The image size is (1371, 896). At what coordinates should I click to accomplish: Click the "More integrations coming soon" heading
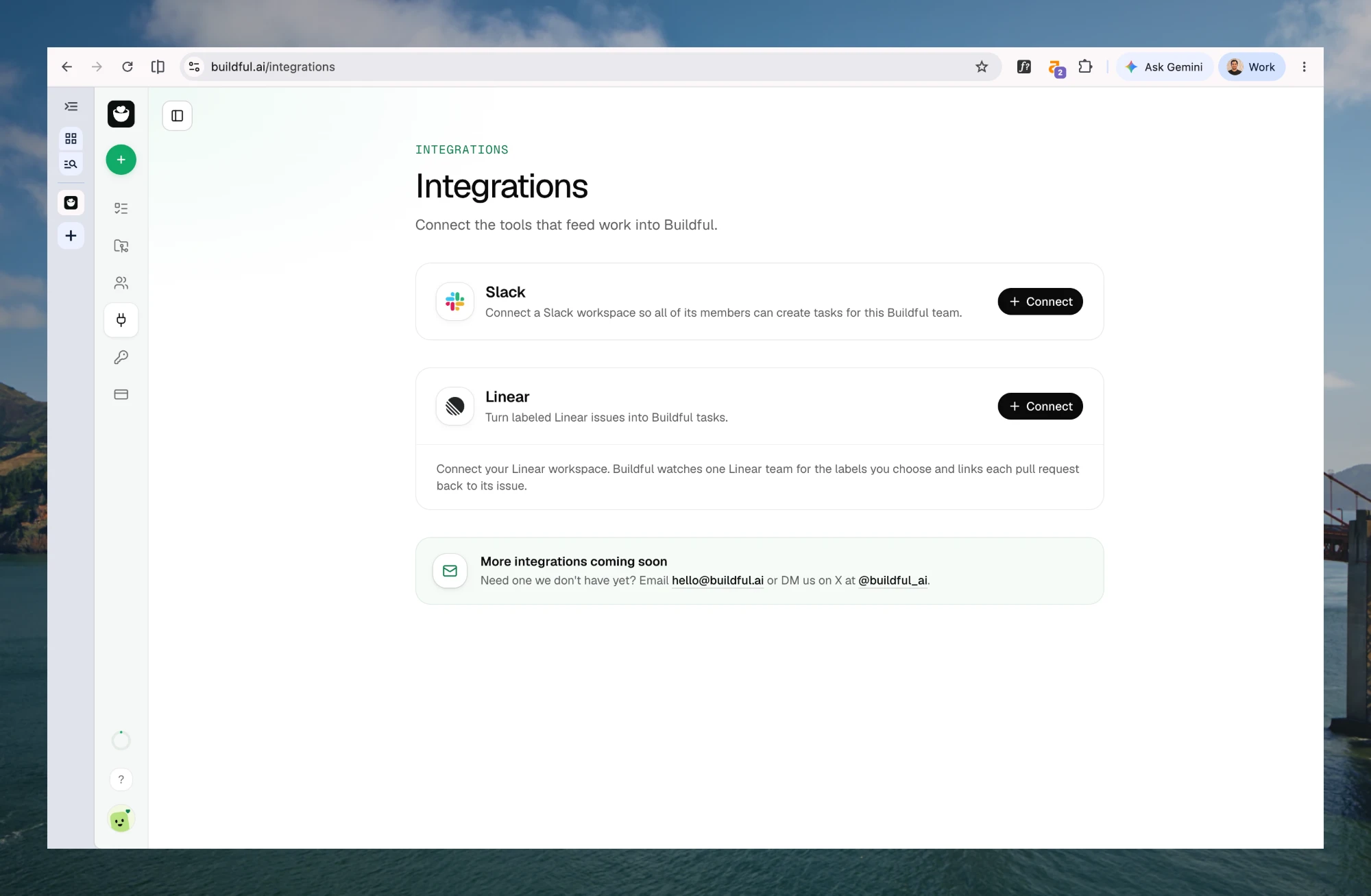[x=574, y=561]
